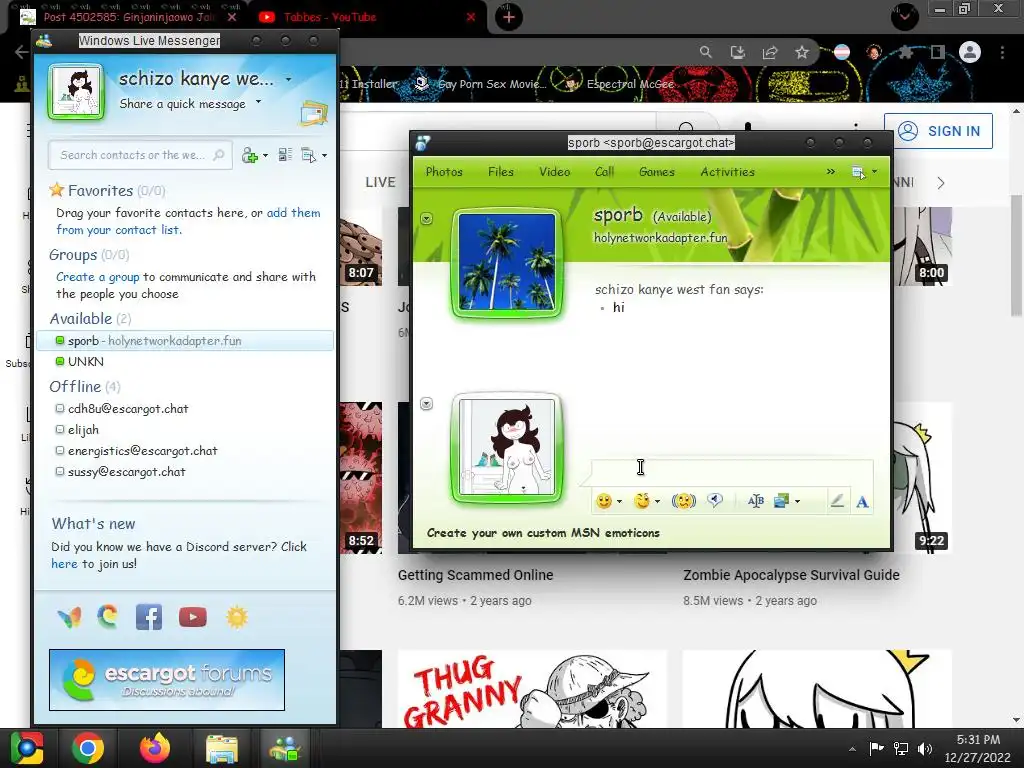The image size is (1024, 768).
Task: Open the Share a quick message dropdown
Action: (259, 101)
